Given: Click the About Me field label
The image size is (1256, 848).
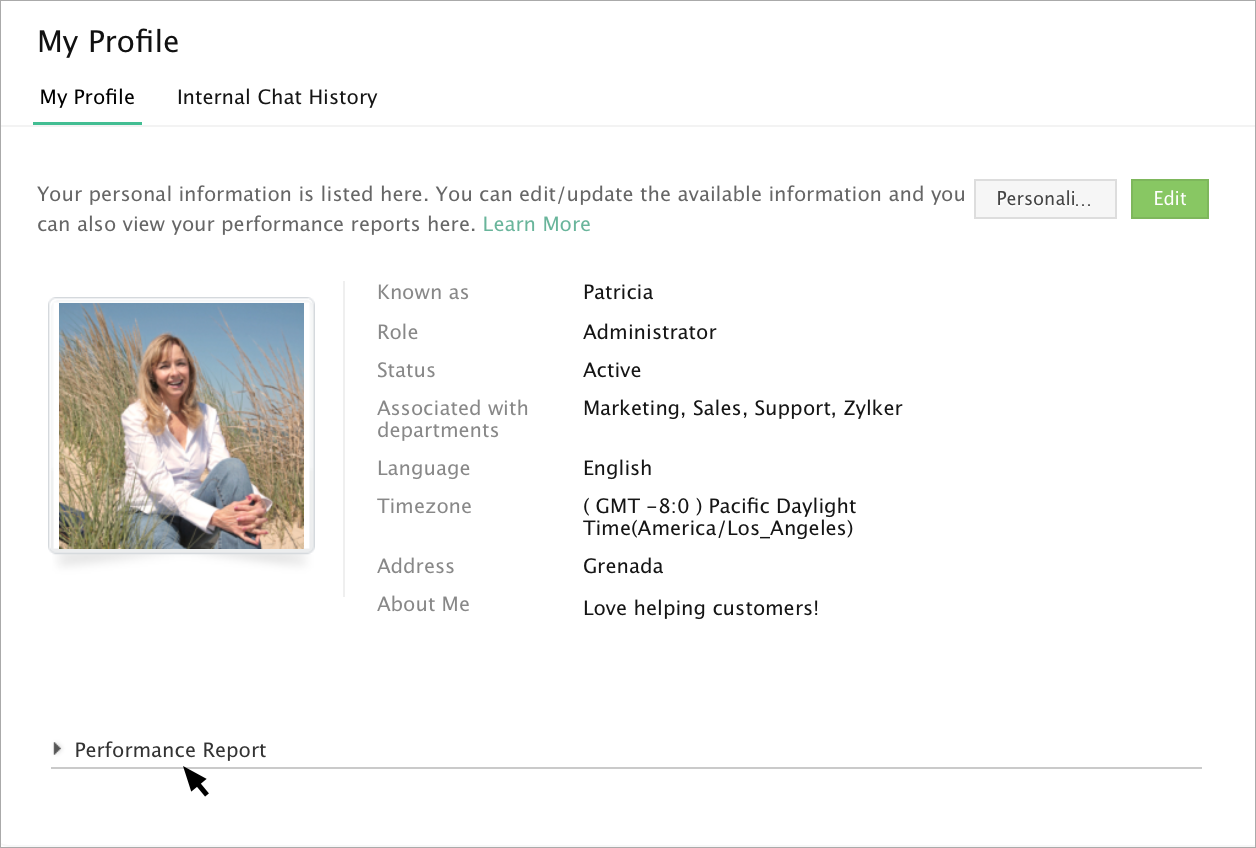Looking at the screenshot, I should (423, 604).
